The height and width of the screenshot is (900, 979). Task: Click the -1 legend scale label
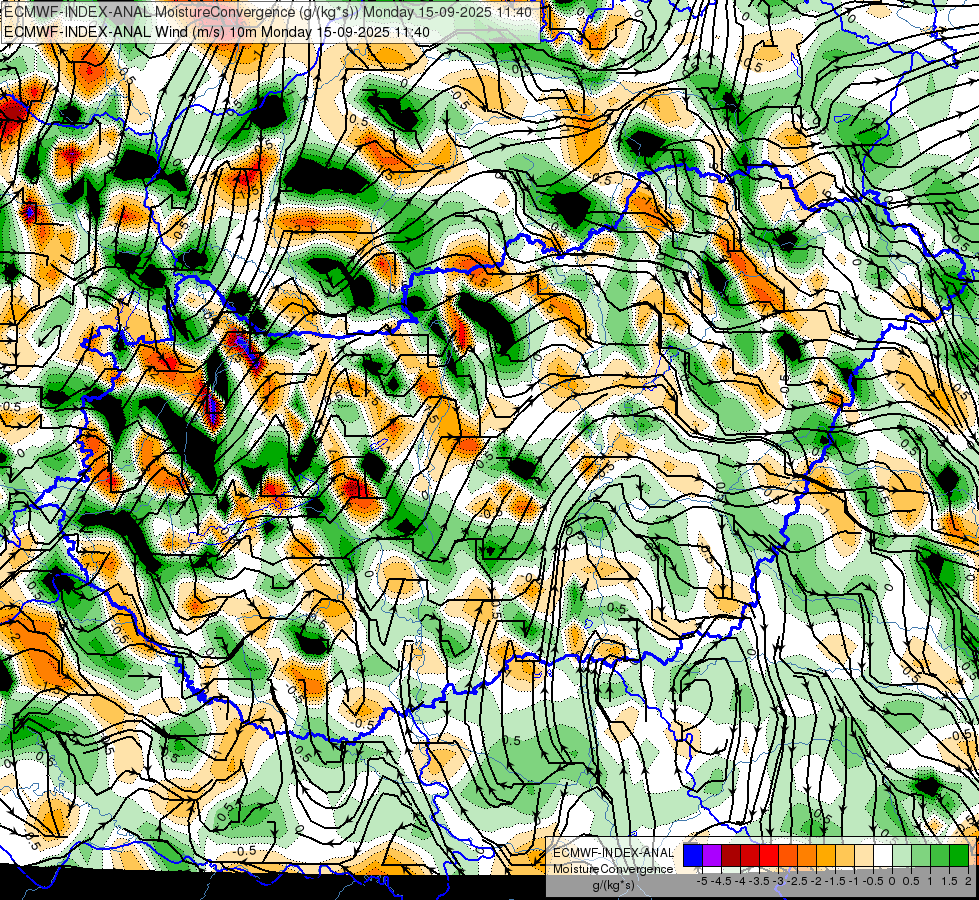point(854,881)
